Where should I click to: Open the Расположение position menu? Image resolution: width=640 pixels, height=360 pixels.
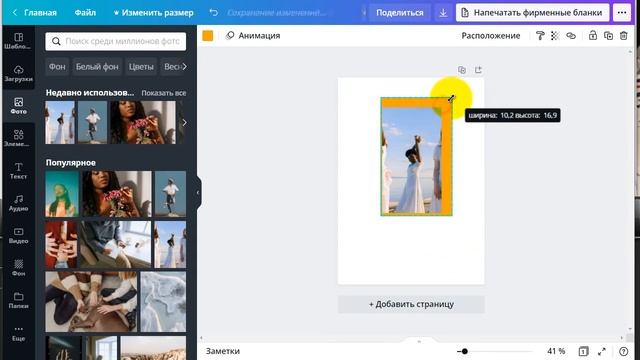491,36
